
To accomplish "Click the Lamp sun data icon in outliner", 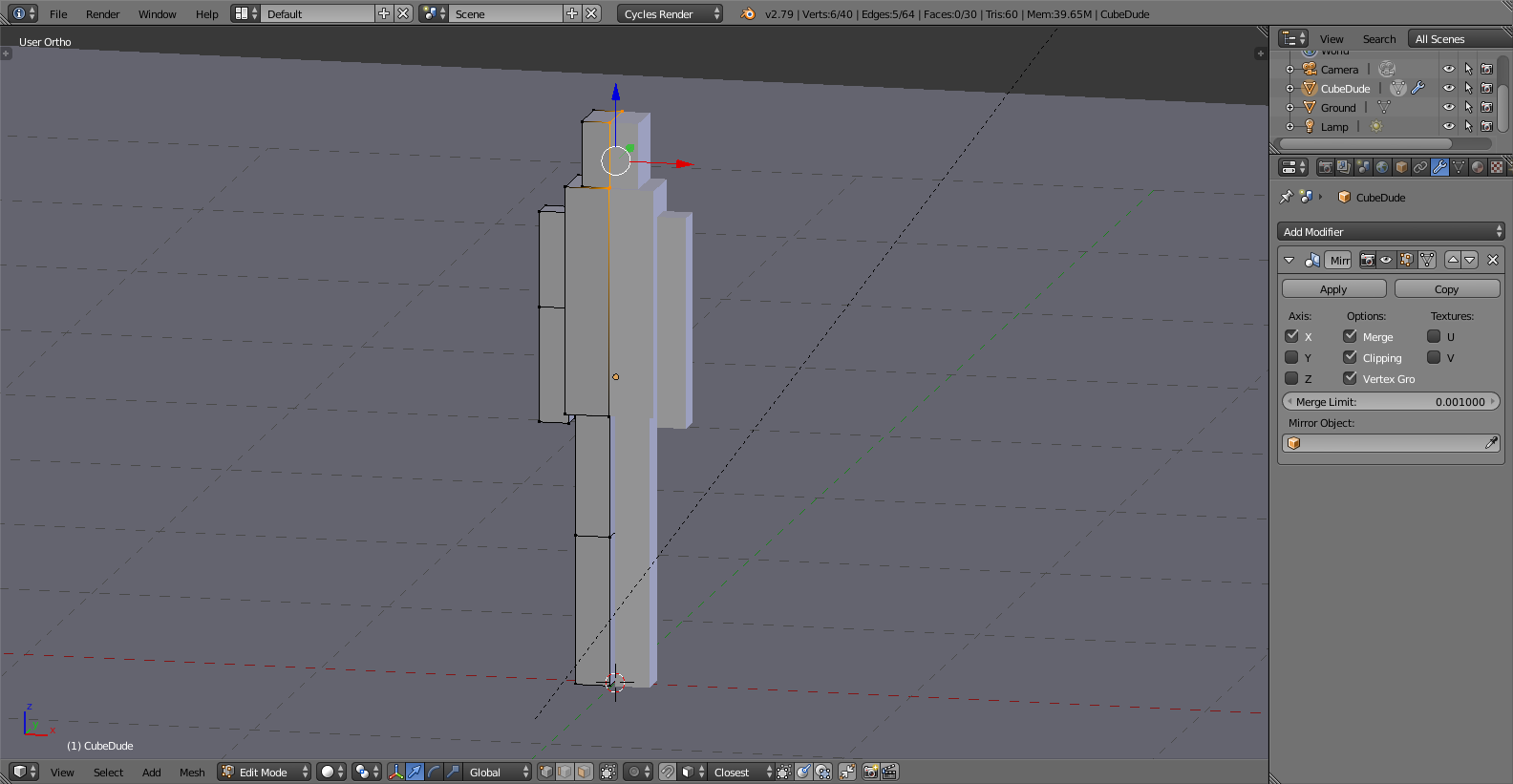I will (x=1376, y=126).
